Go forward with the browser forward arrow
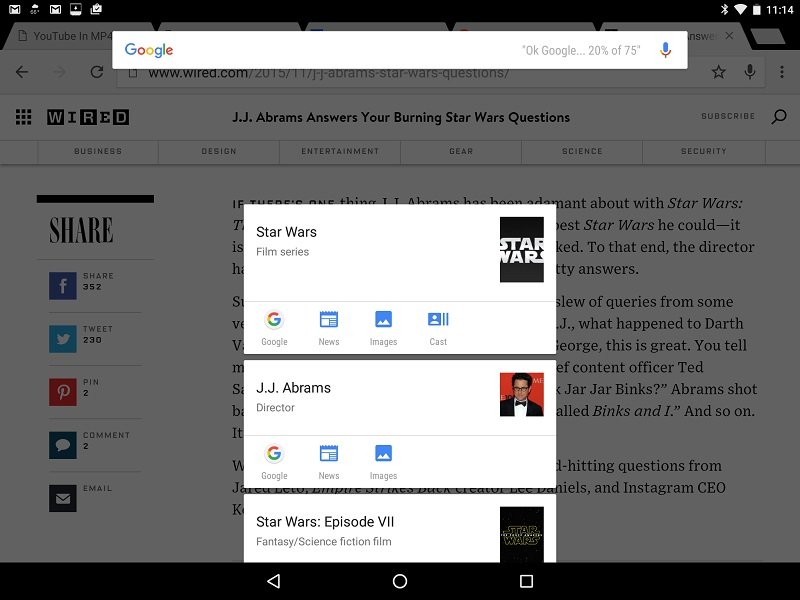This screenshot has height=600, width=800. click(x=60, y=72)
